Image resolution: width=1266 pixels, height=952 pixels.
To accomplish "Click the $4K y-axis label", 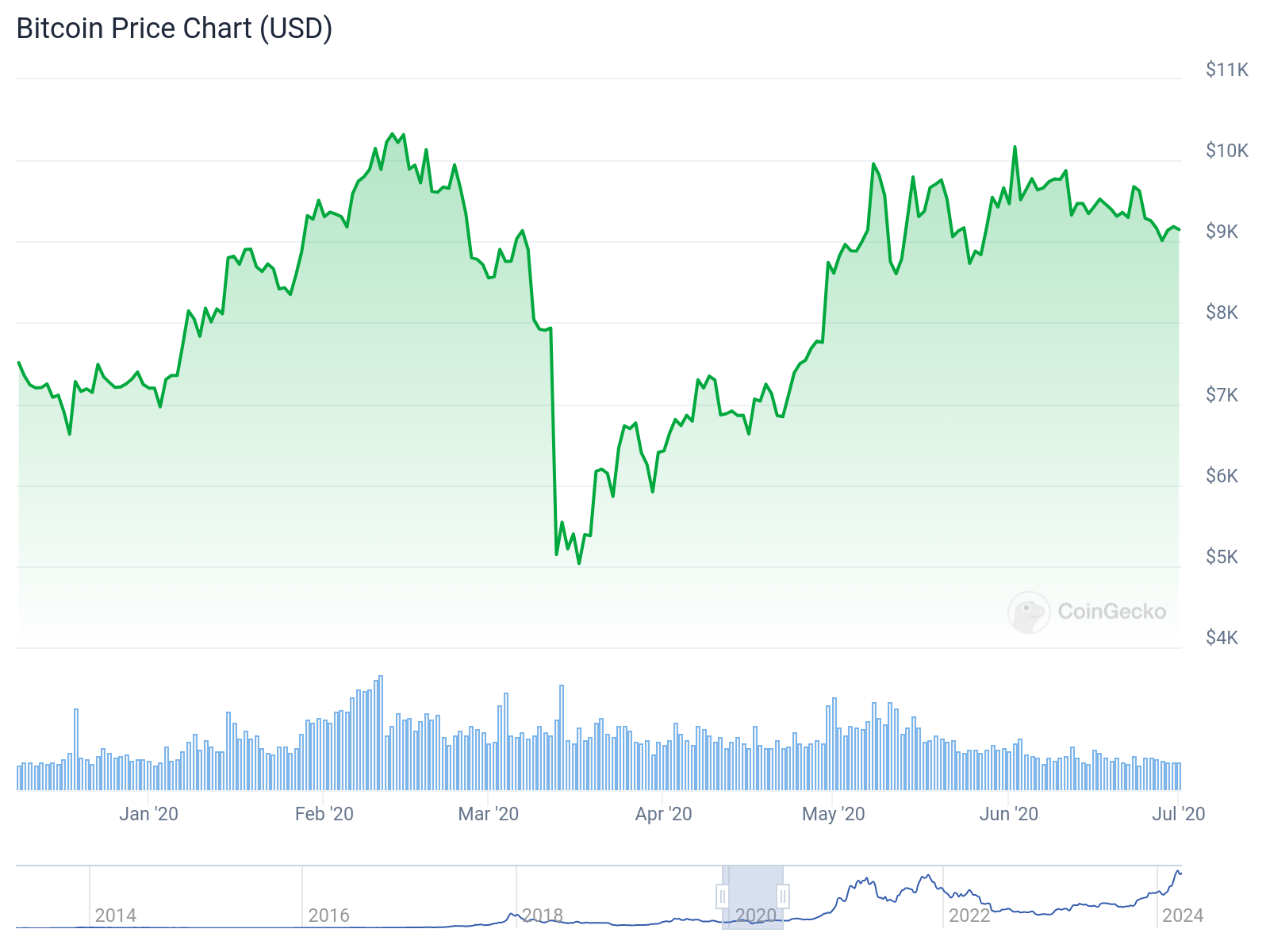I will 1222,638.
